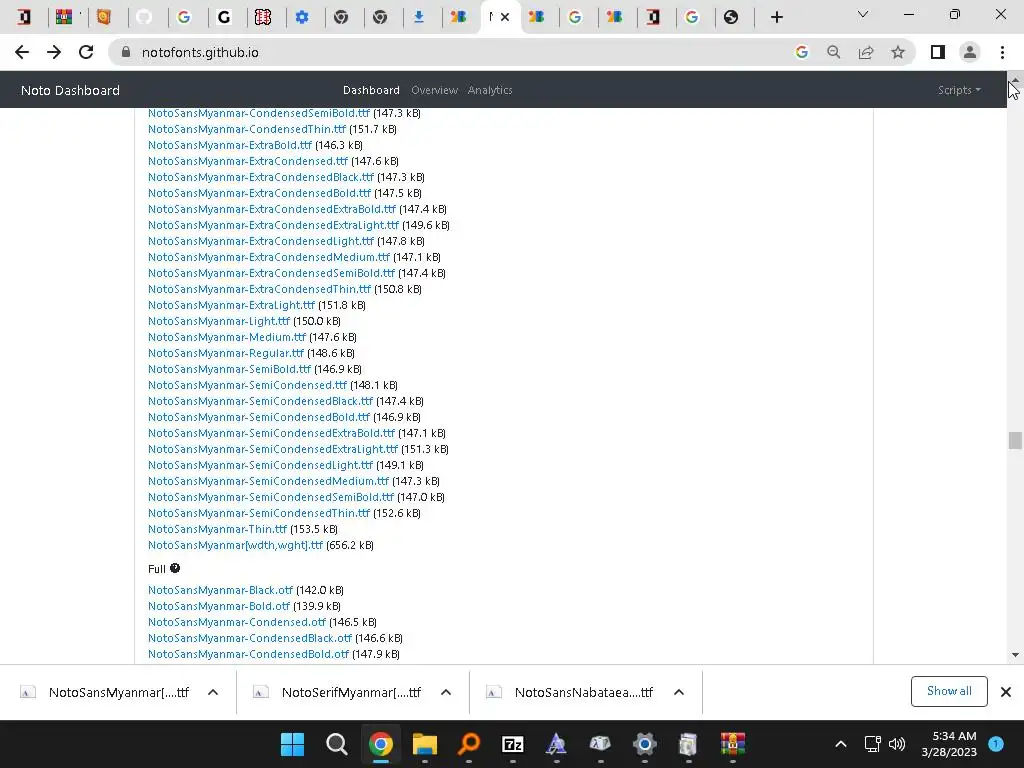Image resolution: width=1024 pixels, height=768 pixels.
Task: Open the orange magnifier app on the taskbar
Action: point(468,744)
